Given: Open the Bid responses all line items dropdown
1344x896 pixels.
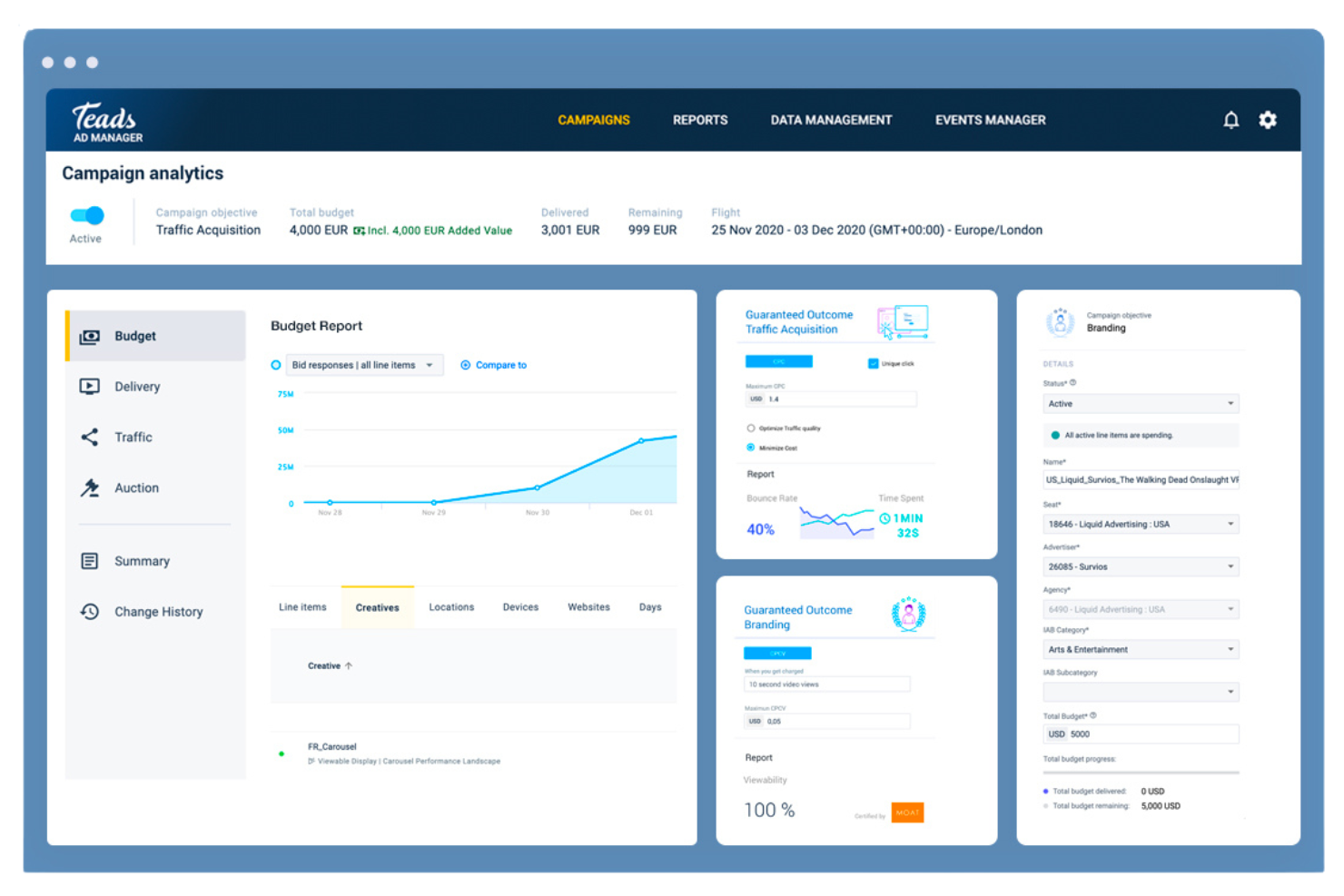Looking at the screenshot, I should [x=365, y=365].
